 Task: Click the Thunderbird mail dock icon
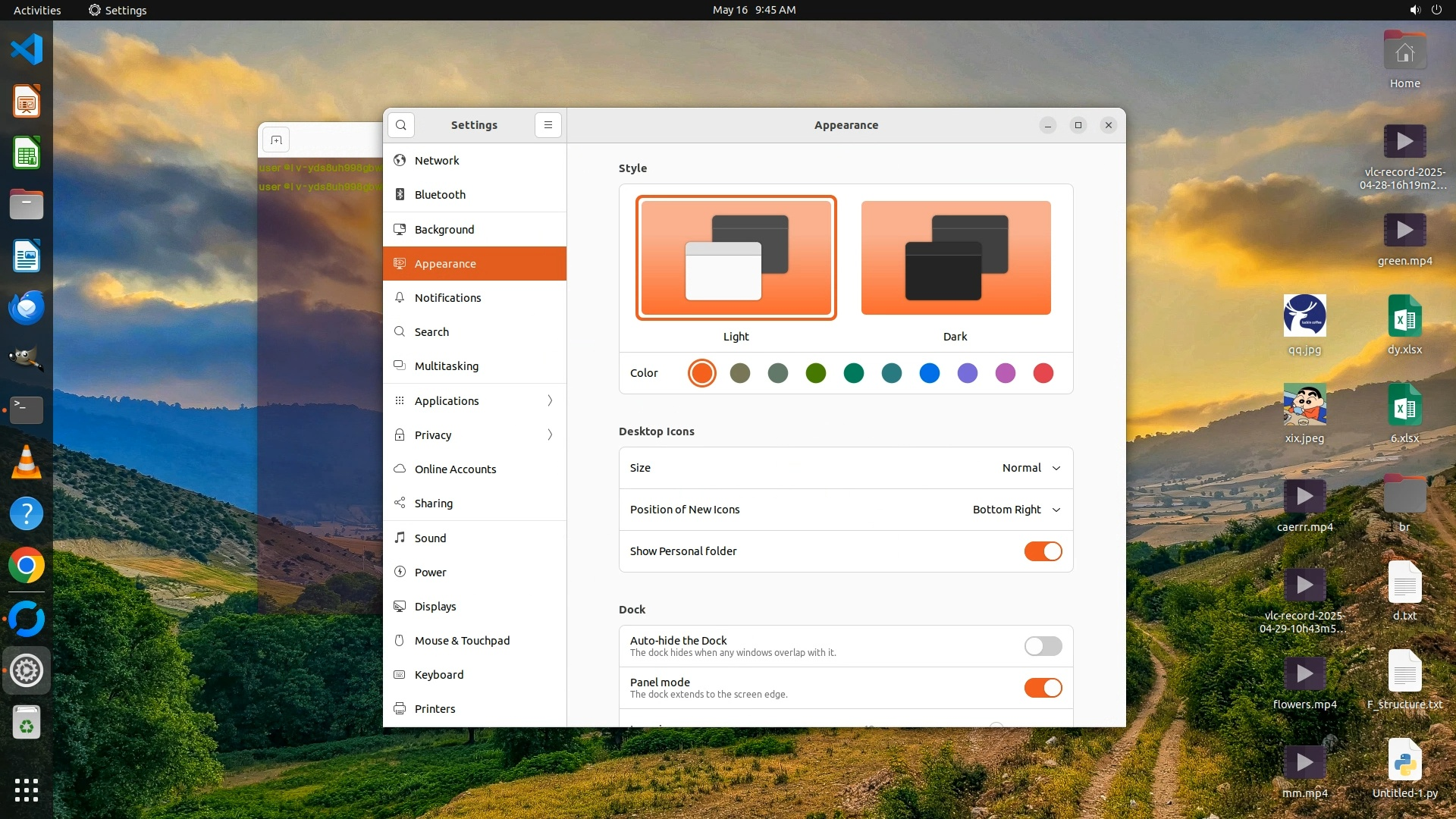click(27, 308)
